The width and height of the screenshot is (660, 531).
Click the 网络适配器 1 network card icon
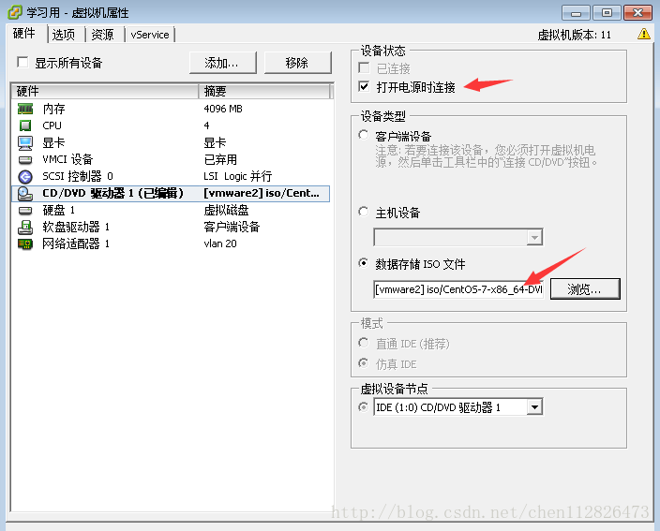(25, 244)
